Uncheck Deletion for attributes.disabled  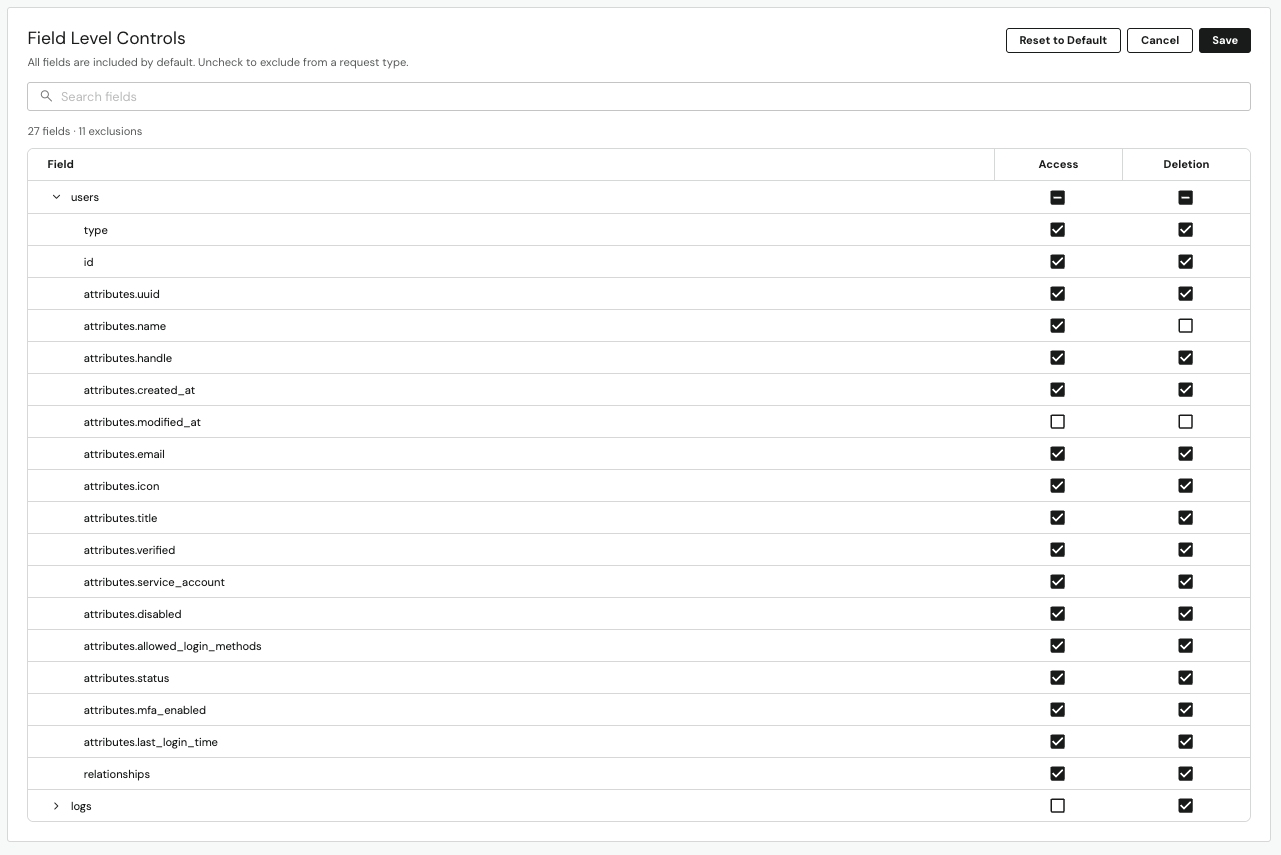tap(1186, 614)
